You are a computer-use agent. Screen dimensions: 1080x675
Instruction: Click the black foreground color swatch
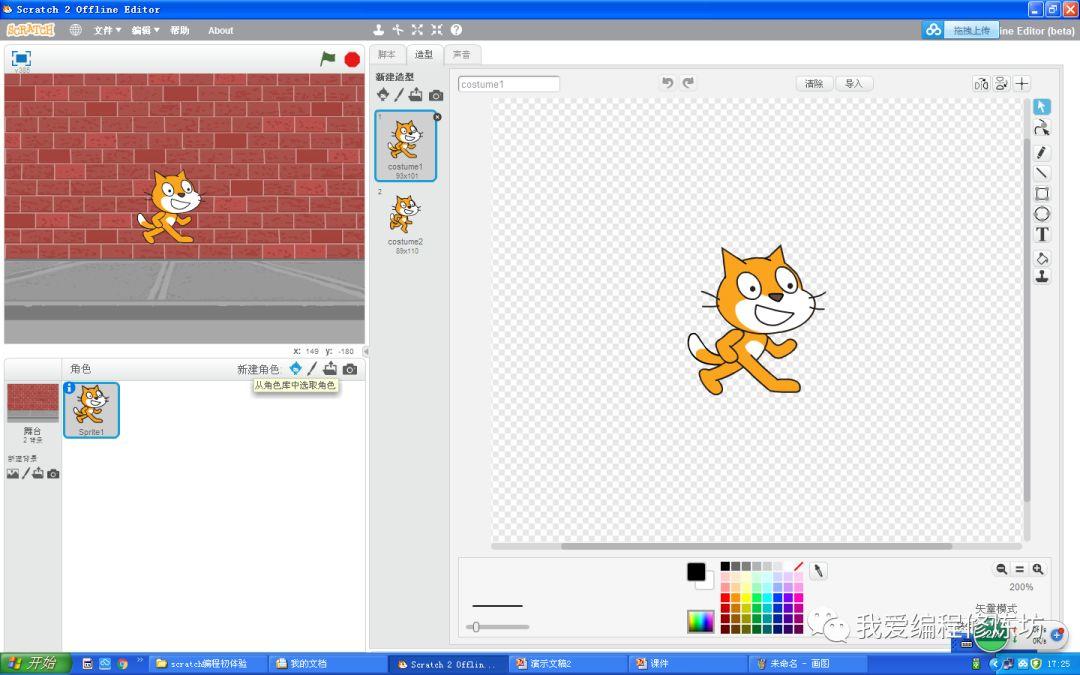tap(696, 572)
